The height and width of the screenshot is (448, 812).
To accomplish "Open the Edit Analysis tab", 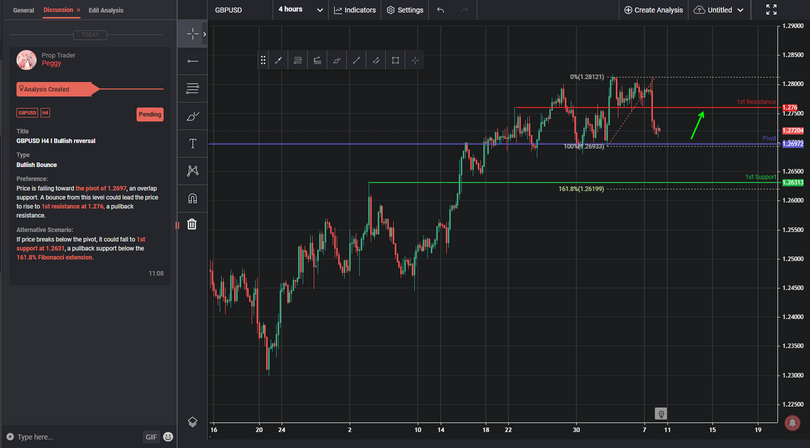I will [x=106, y=10].
